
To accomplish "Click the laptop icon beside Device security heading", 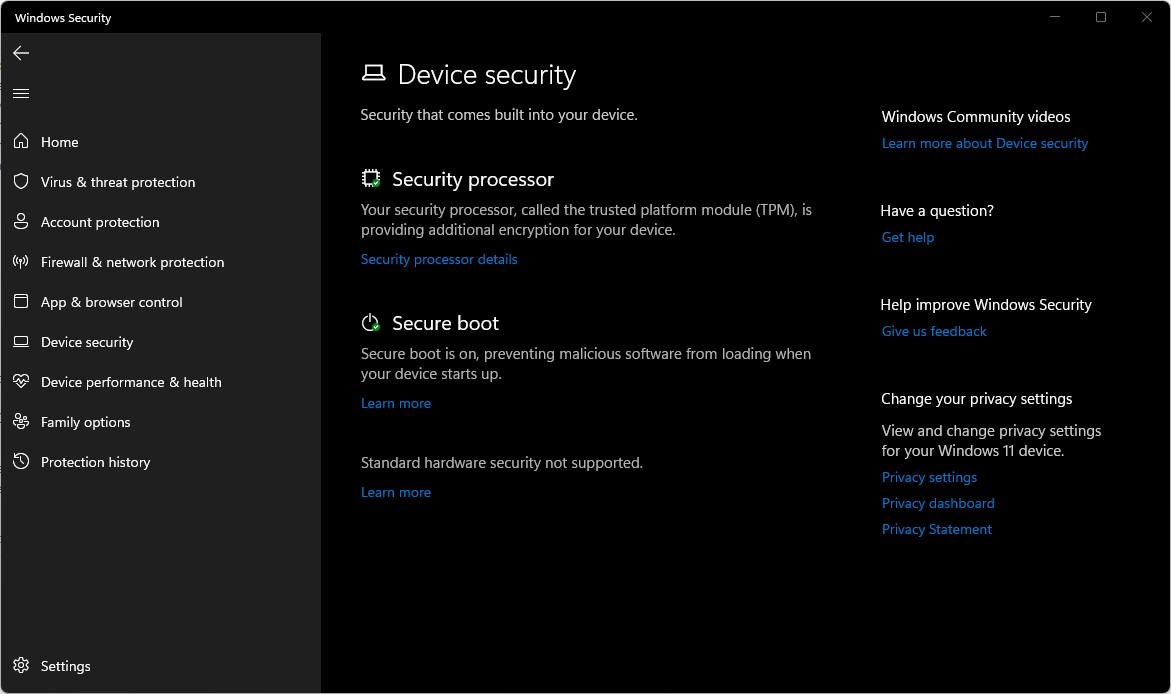I will pyautogui.click(x=373, y=73).
